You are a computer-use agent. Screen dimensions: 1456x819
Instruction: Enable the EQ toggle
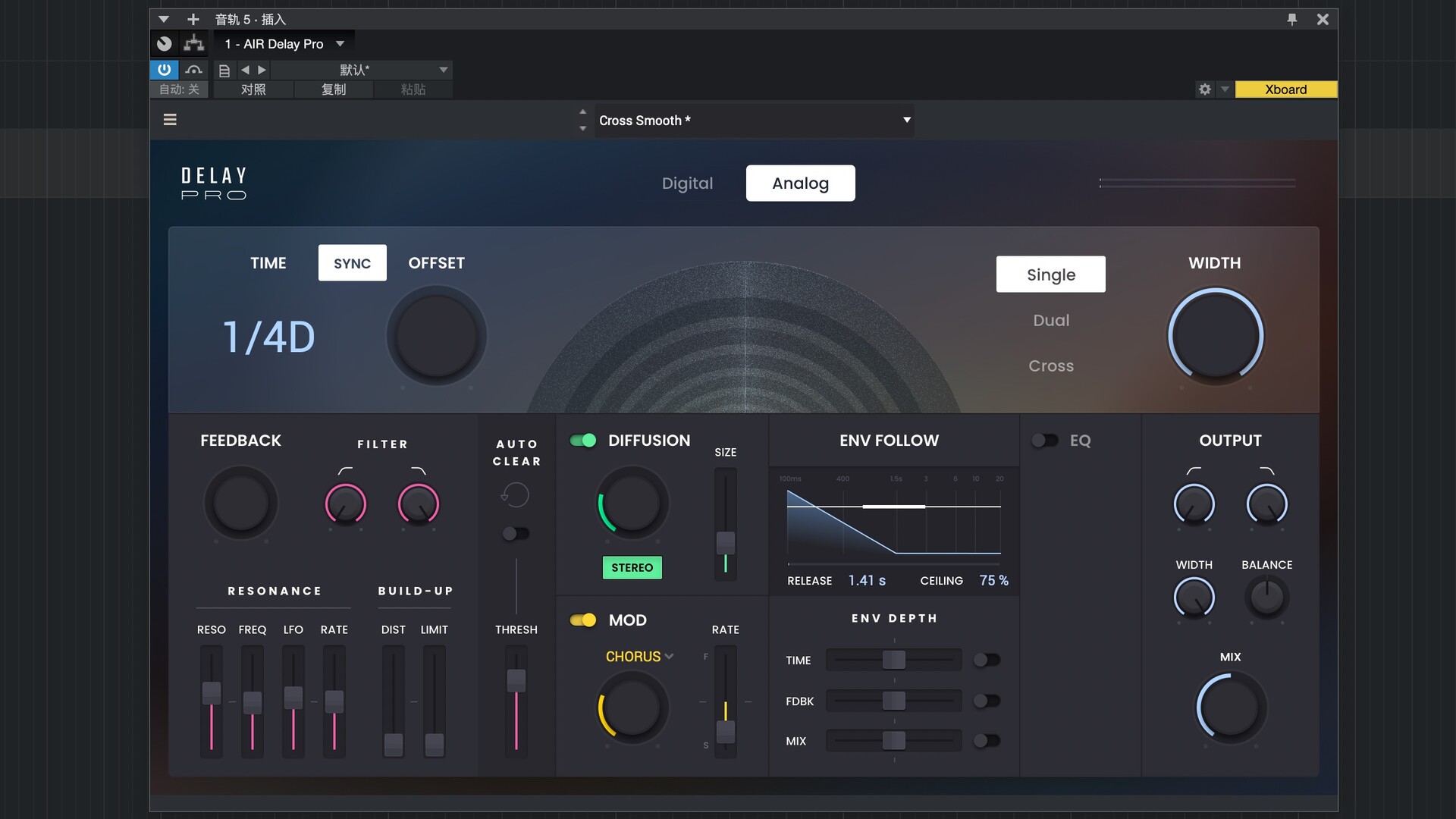coord(1044,441)
